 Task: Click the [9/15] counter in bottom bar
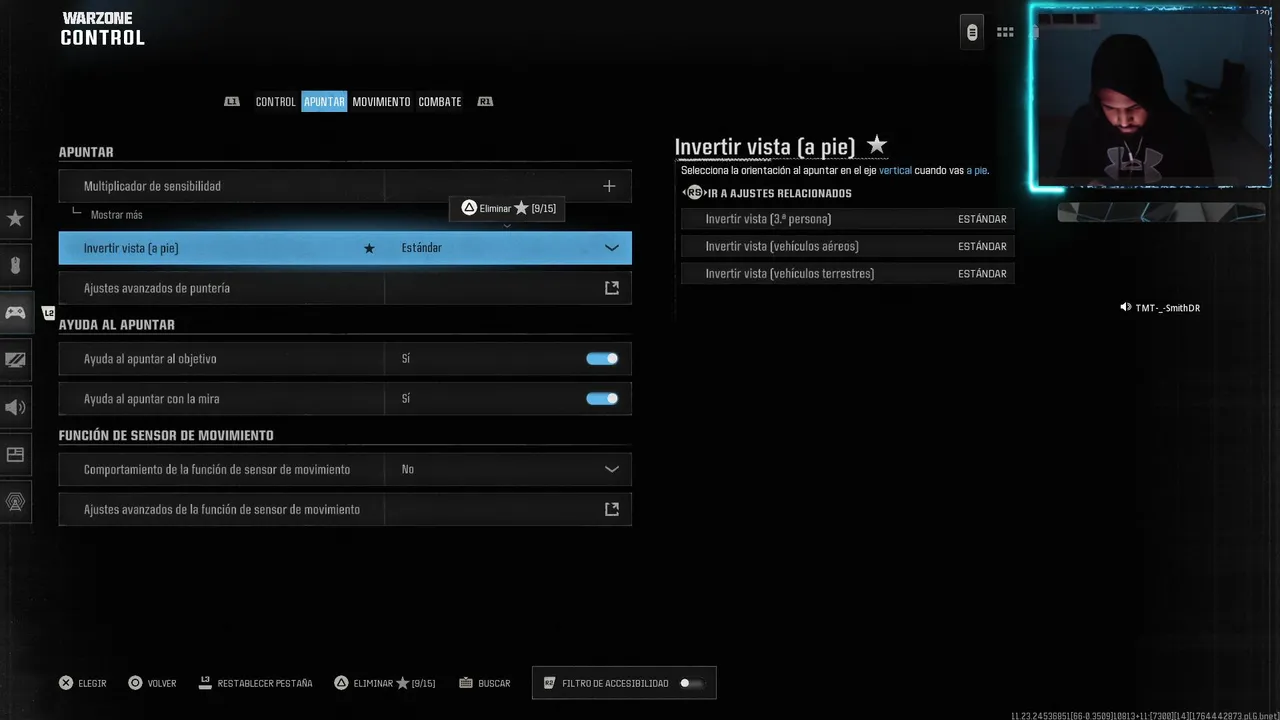click(423, 684)
